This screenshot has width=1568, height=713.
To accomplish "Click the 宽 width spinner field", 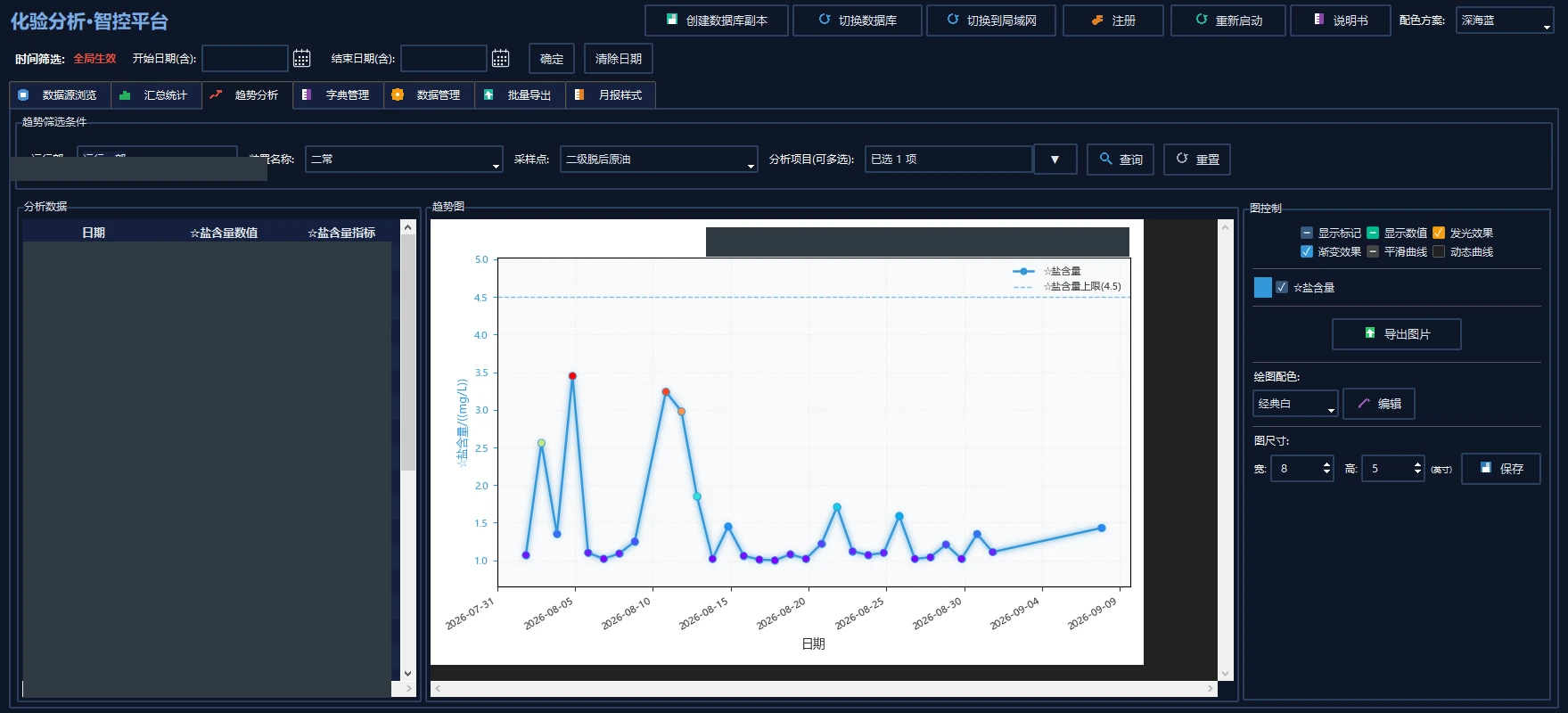I will point(1302,468).
